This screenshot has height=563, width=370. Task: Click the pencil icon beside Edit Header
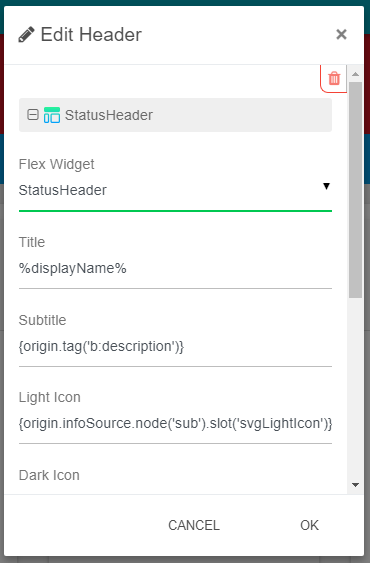coord(26,34)
